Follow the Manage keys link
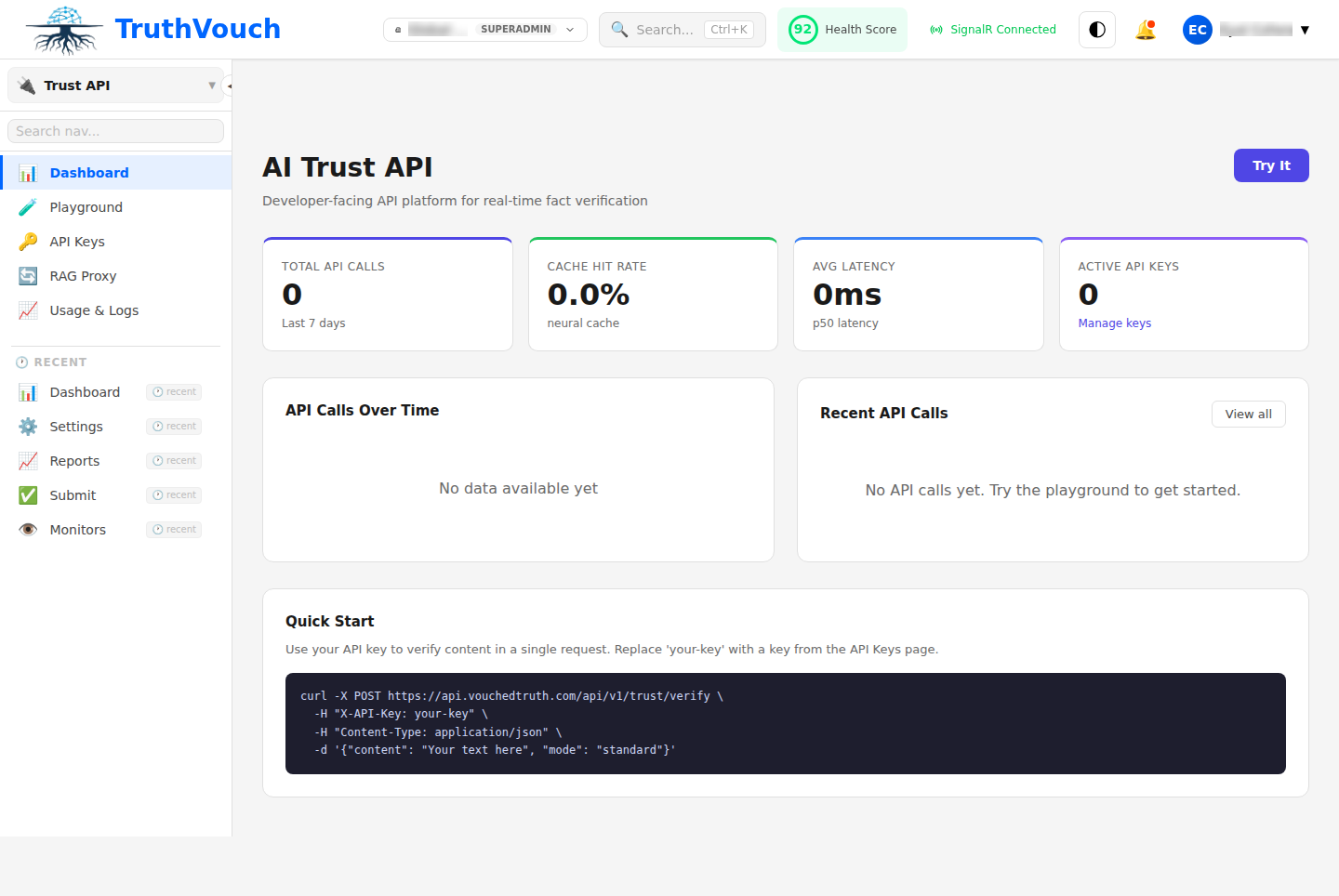The width and height of the screenshot is (1339, 896). click(x=1114, y=323)
